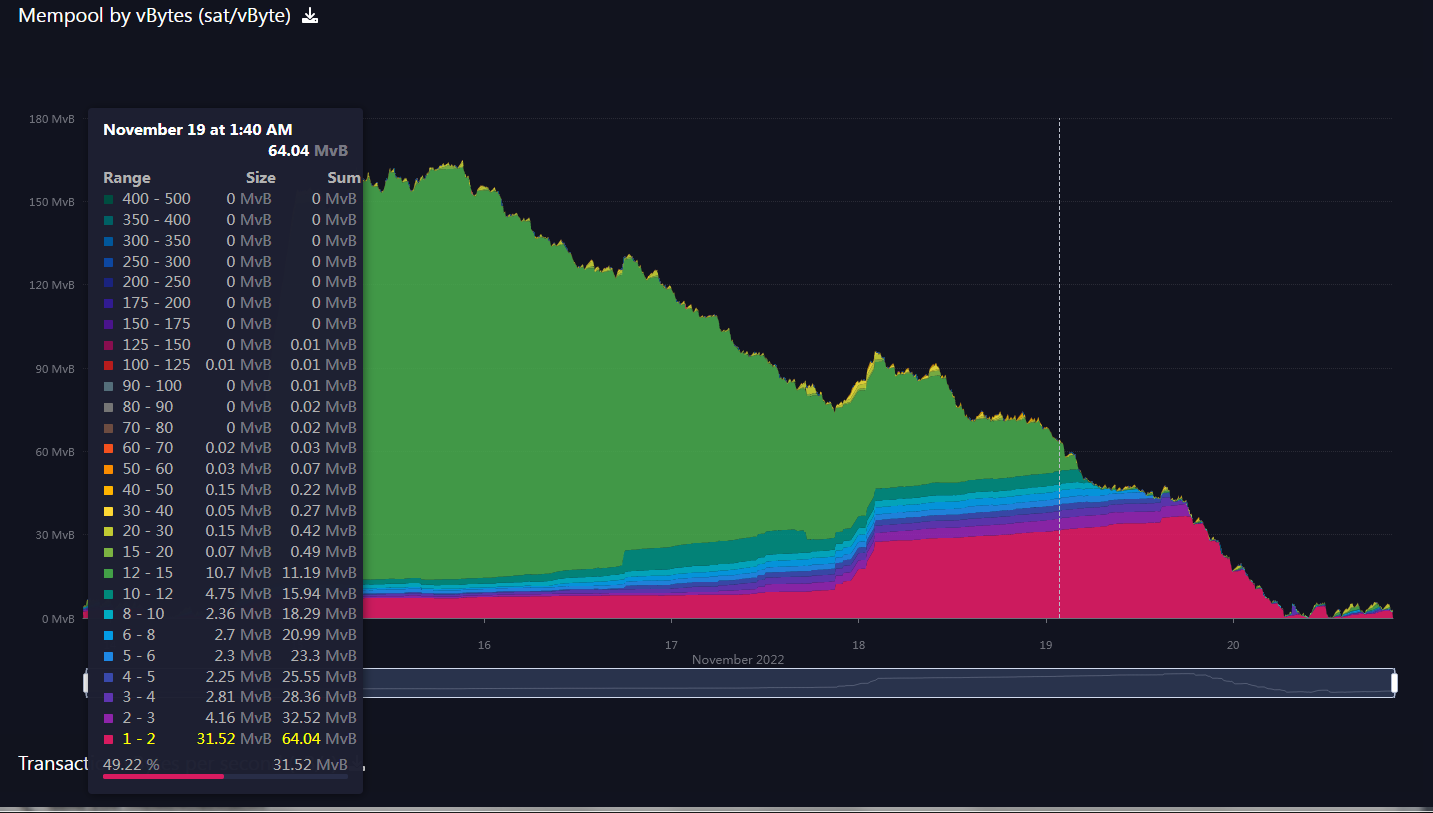The height and width of the screenshot is (813, 1433).
Task: Click the pink swatch for the 1 - 2 range
Action: [x=108, y=739]
